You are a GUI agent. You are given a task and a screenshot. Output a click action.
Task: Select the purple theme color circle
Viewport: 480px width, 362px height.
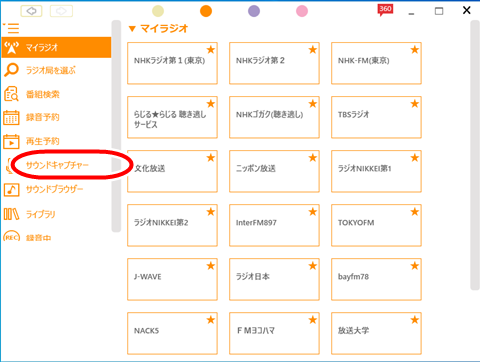click(254, 11)
